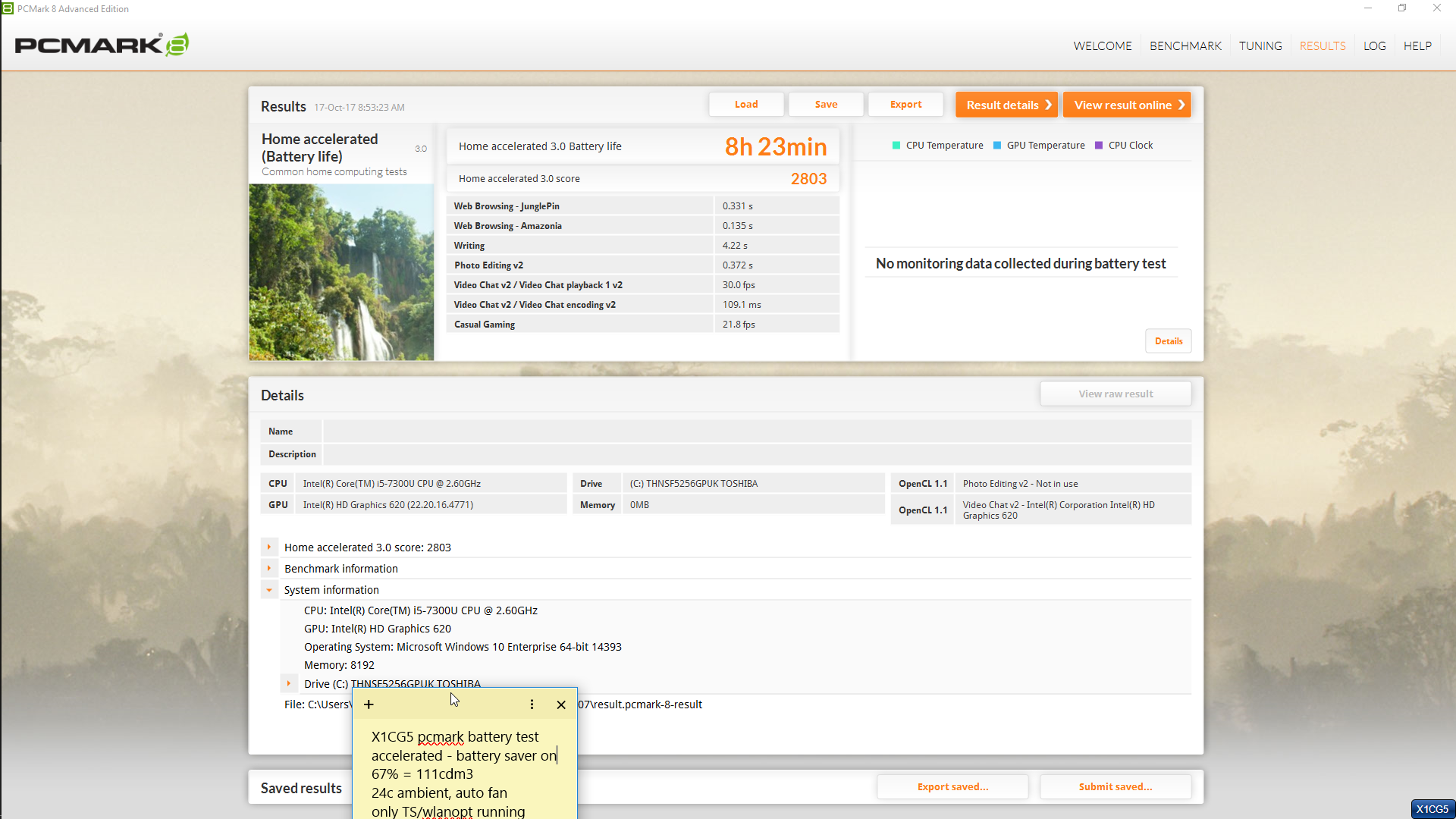Select the Web Browsing - Amazonia row
Screen dimensions: 1456x819
(643, 225)
